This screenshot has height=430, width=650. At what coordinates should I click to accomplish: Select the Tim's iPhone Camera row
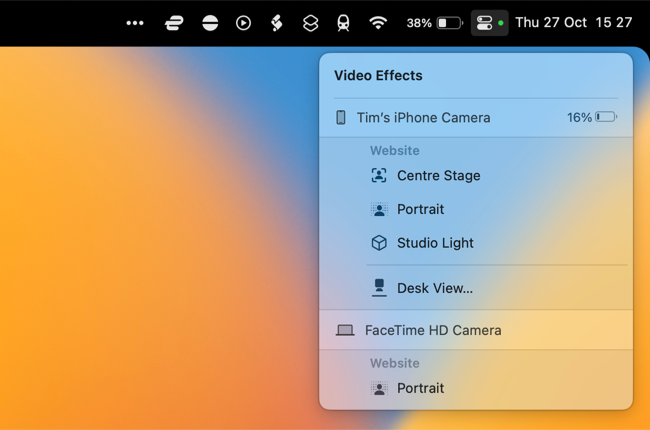point(423,118)
